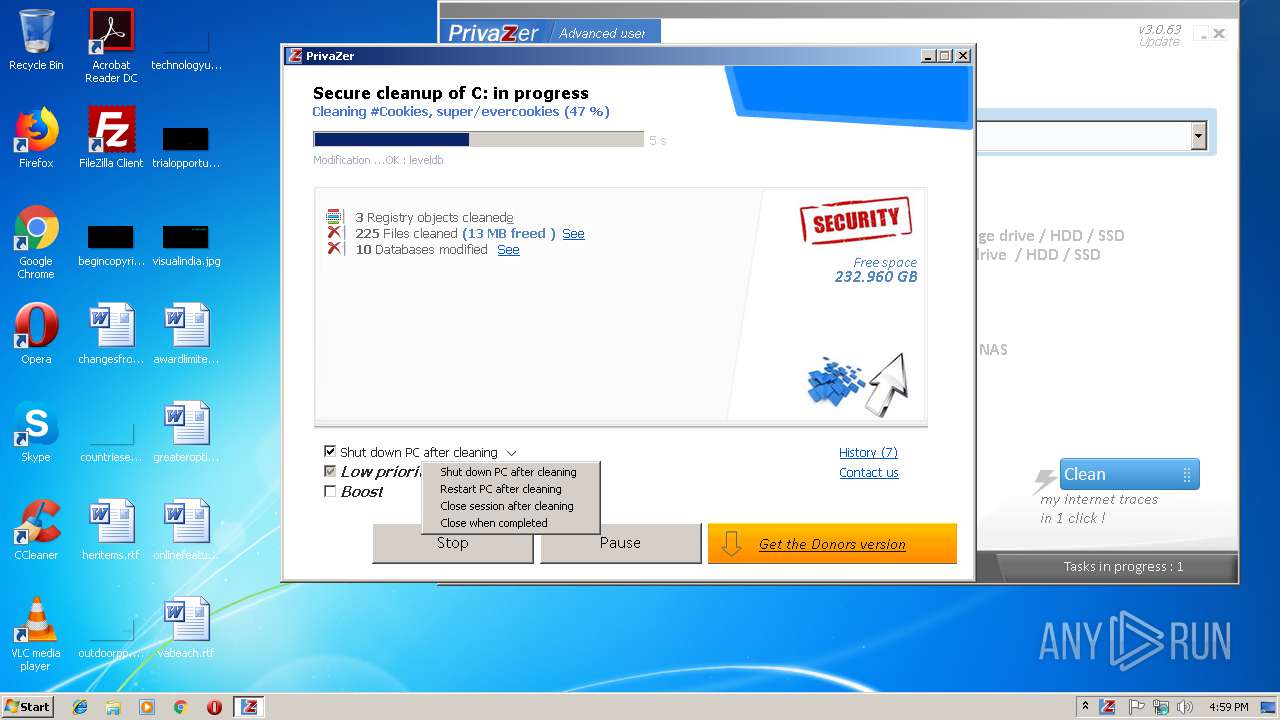The height and width of the screenshot is (720, 1280).
Task: Launch Google Chrome from desktop
Action: coord(36,242)
